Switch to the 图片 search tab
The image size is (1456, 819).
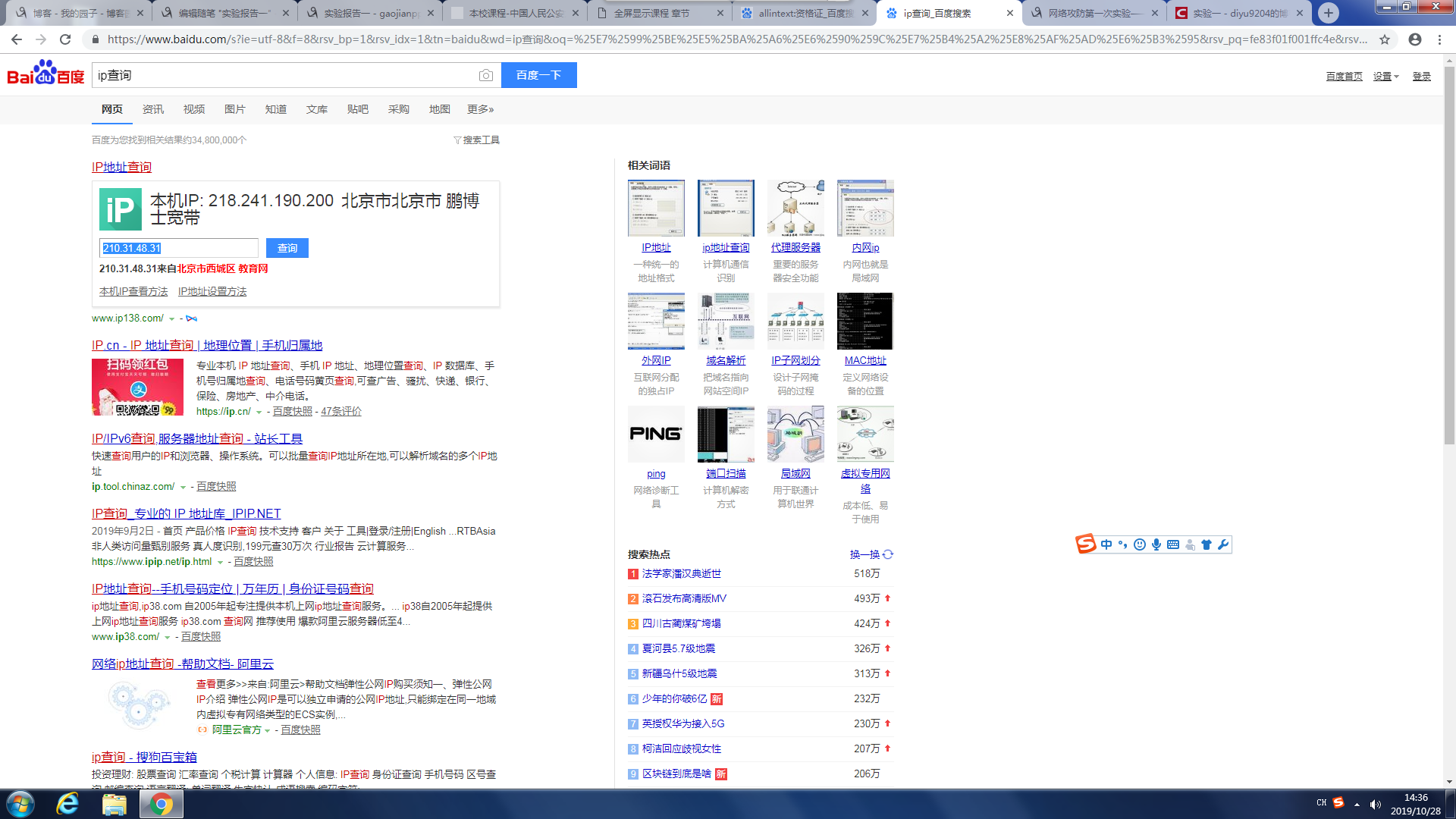[x=234, y=109]
